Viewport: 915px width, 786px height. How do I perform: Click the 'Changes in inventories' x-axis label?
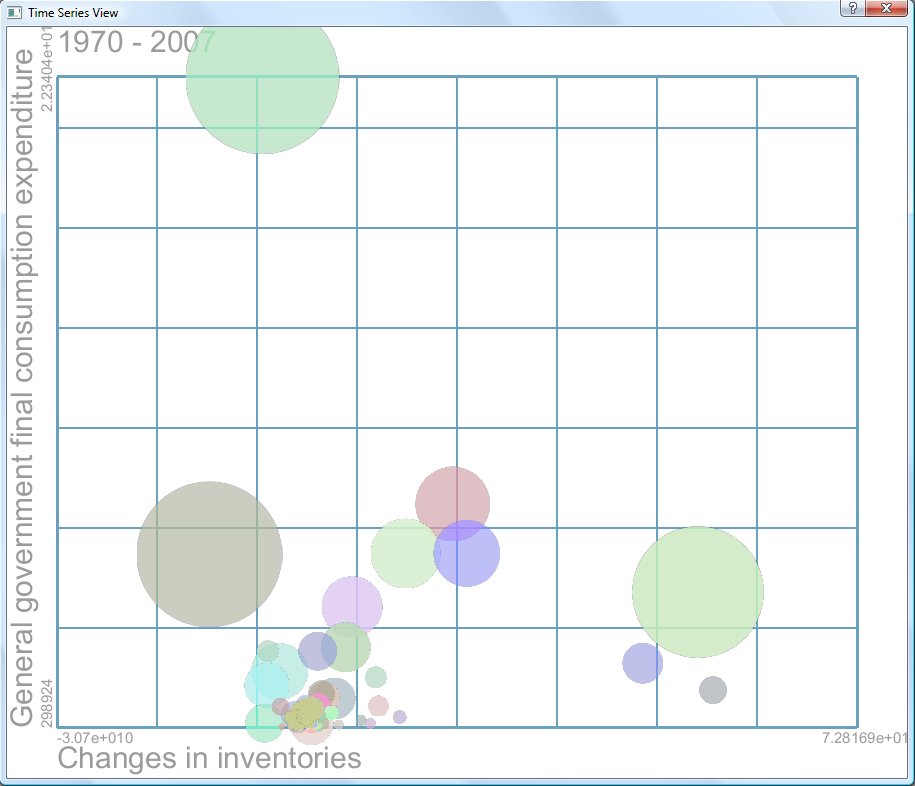coord(209,758)
